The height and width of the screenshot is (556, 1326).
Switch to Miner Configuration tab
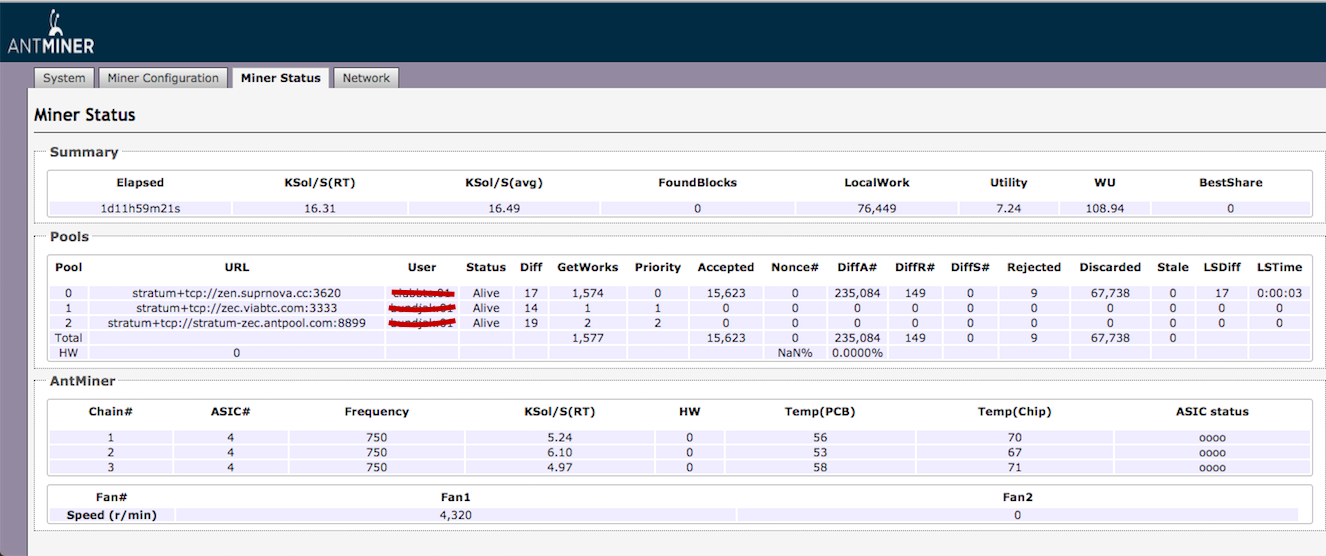[x=163, y=78]
